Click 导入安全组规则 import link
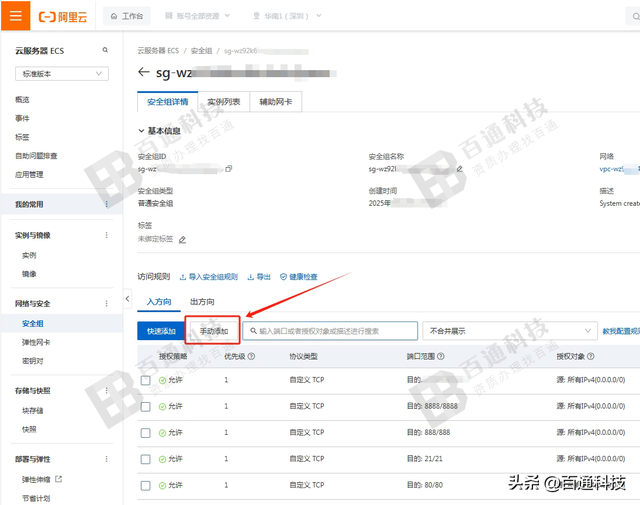Viewport: 640px width, 505px height. (209, 277)
